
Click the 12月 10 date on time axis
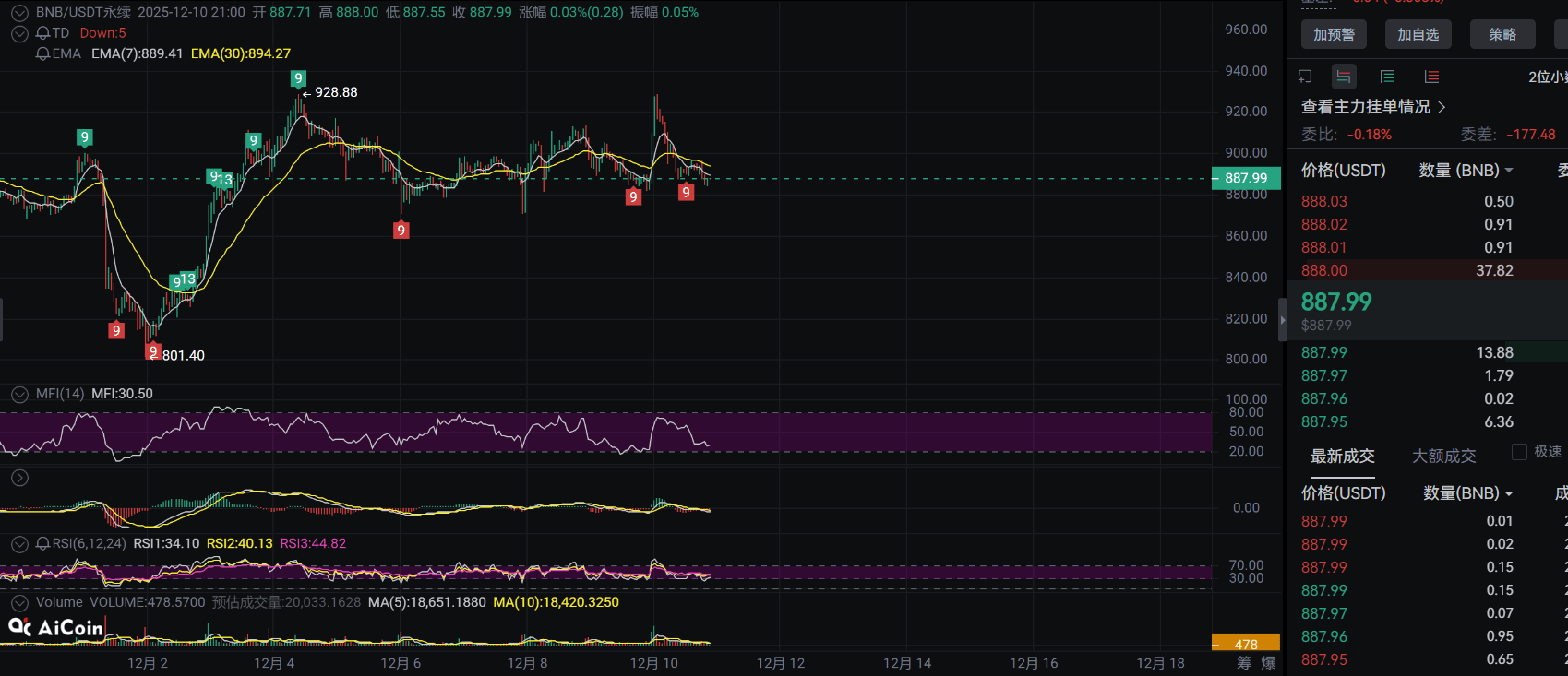coord(654,663)
